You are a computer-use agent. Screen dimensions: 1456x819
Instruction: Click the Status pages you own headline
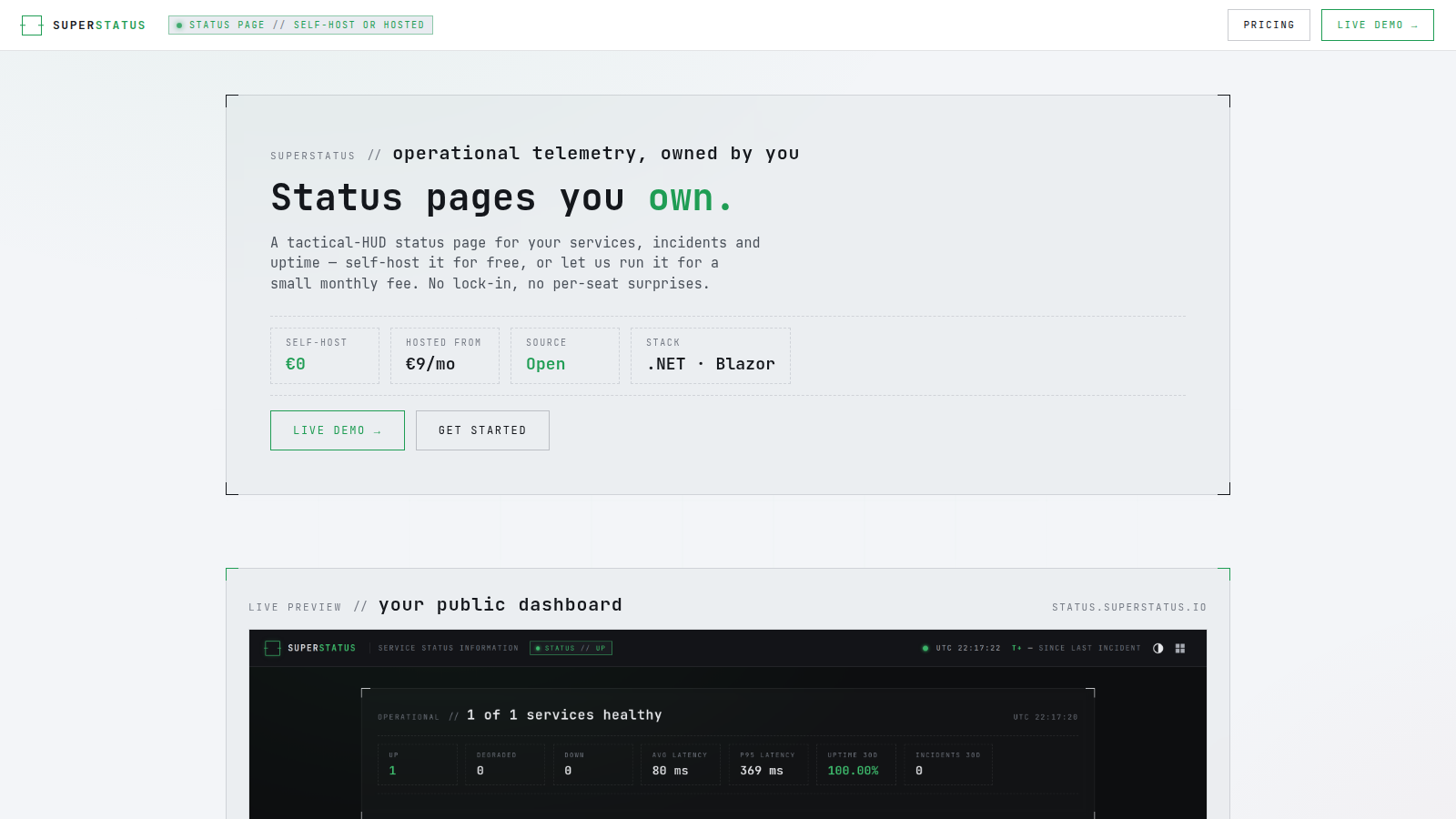(x=501, y=197)
